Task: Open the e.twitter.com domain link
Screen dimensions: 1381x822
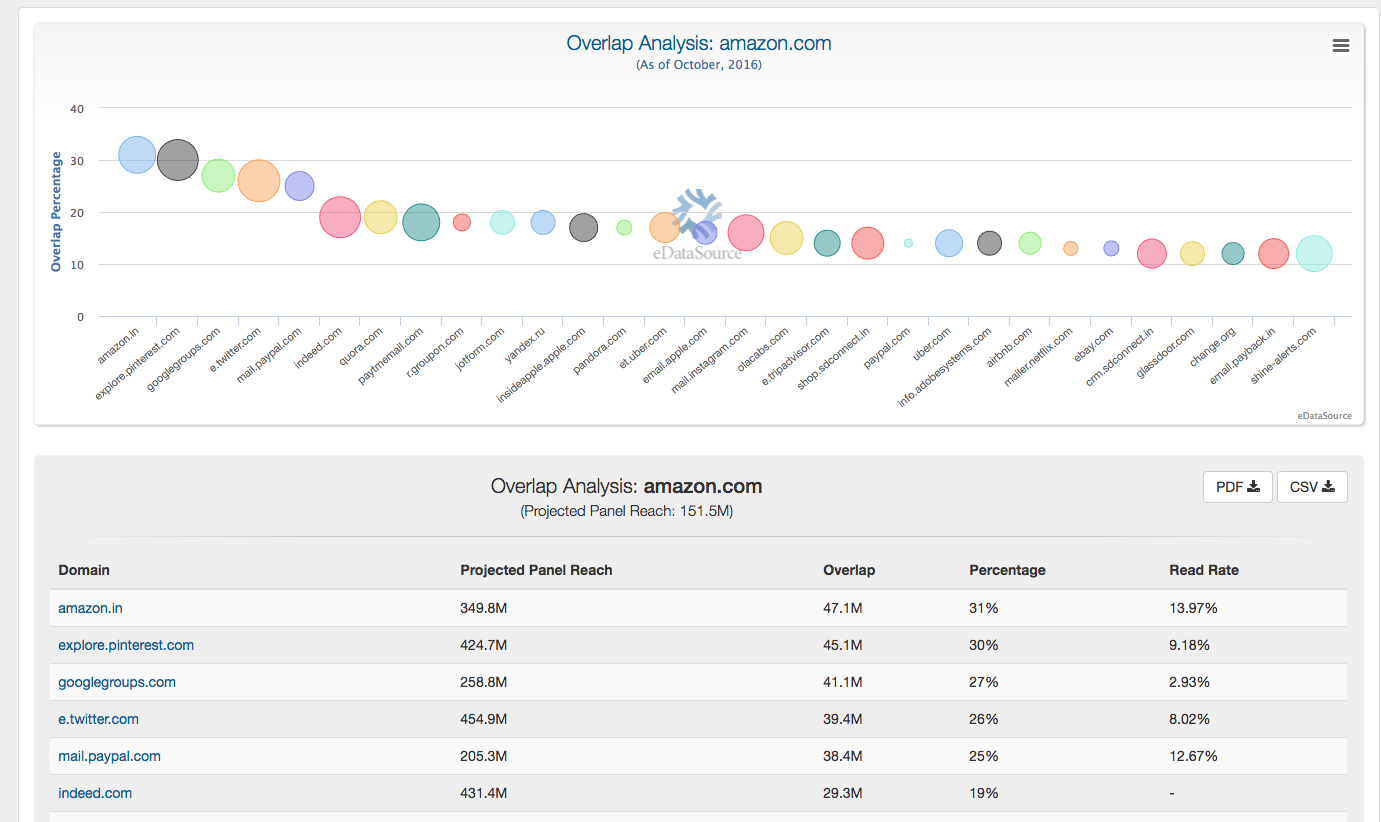Action: [99, 719]
